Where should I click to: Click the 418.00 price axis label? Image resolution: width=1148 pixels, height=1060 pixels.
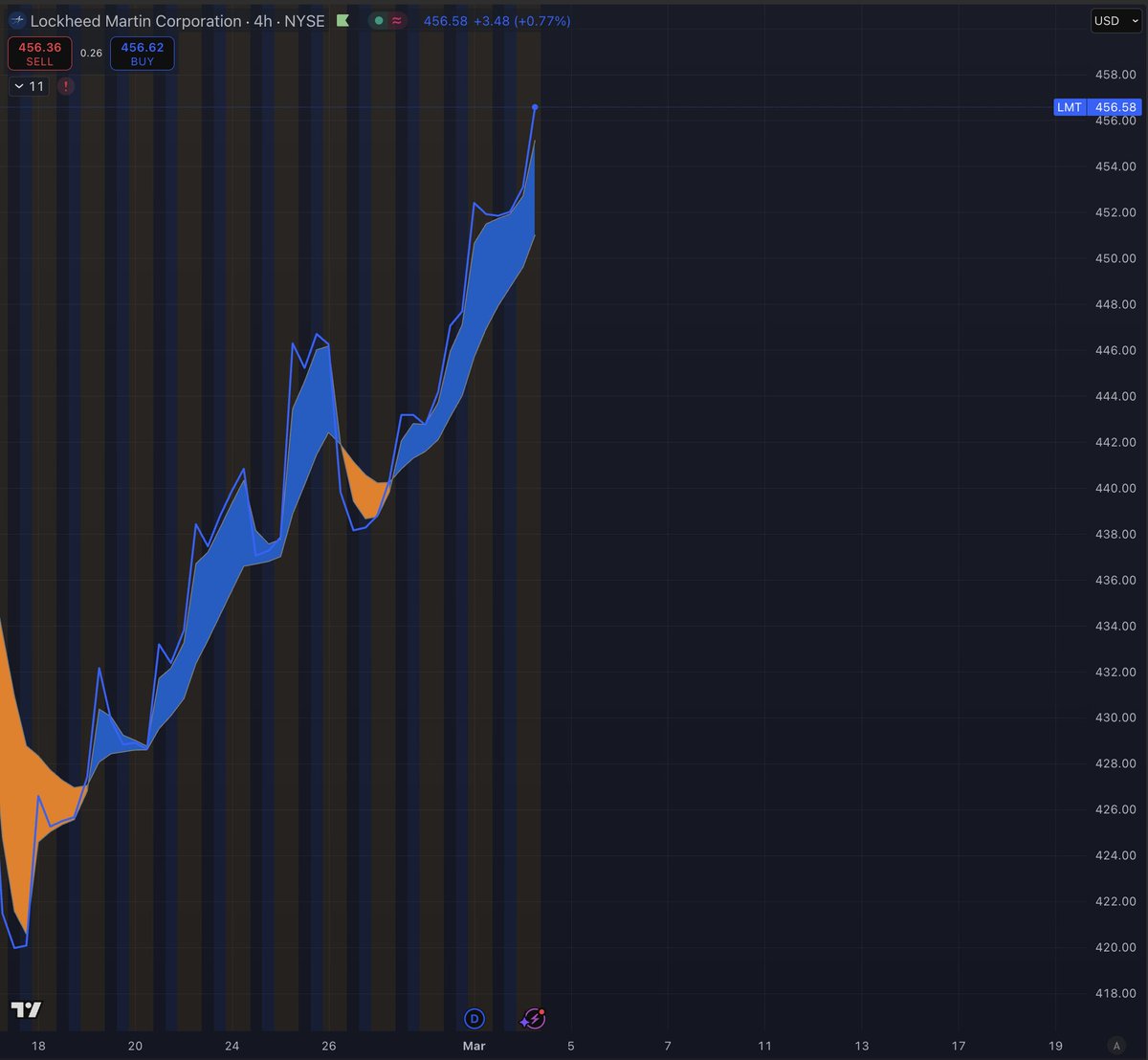1115,993
